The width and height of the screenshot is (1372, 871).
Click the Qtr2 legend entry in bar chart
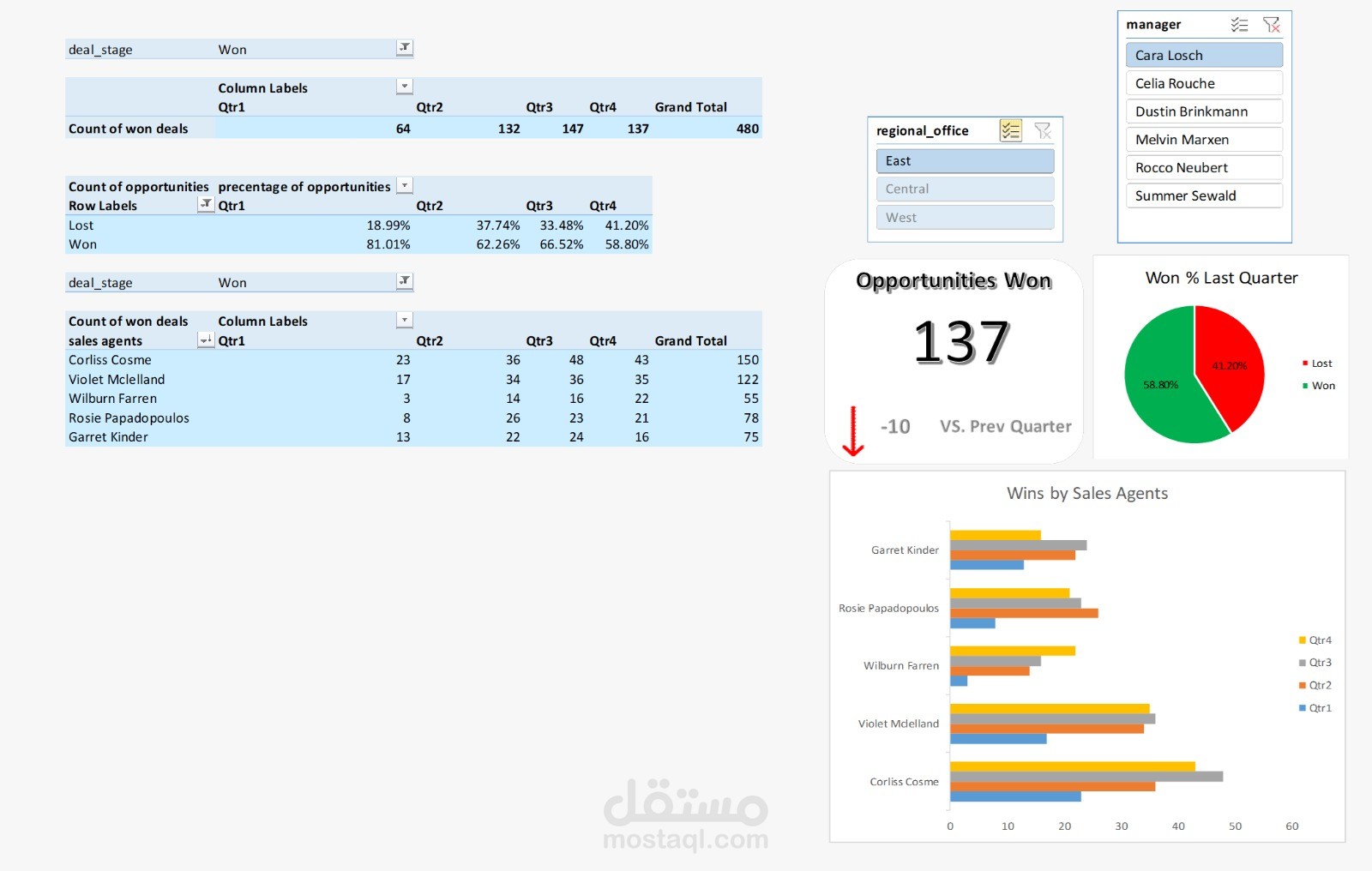1315,685
